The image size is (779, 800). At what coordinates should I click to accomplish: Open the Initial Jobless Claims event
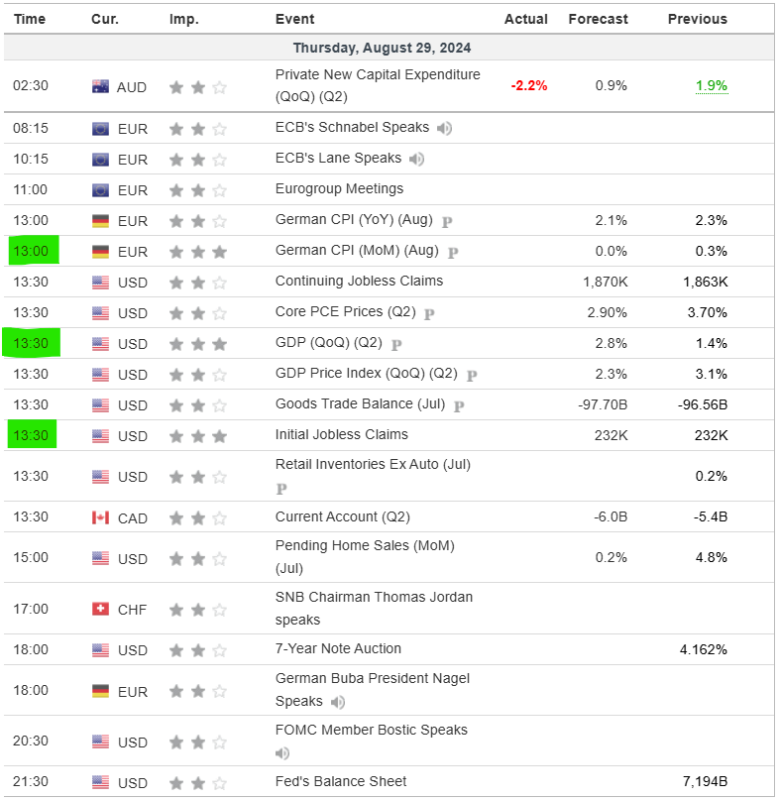click(x=341, y=435)
